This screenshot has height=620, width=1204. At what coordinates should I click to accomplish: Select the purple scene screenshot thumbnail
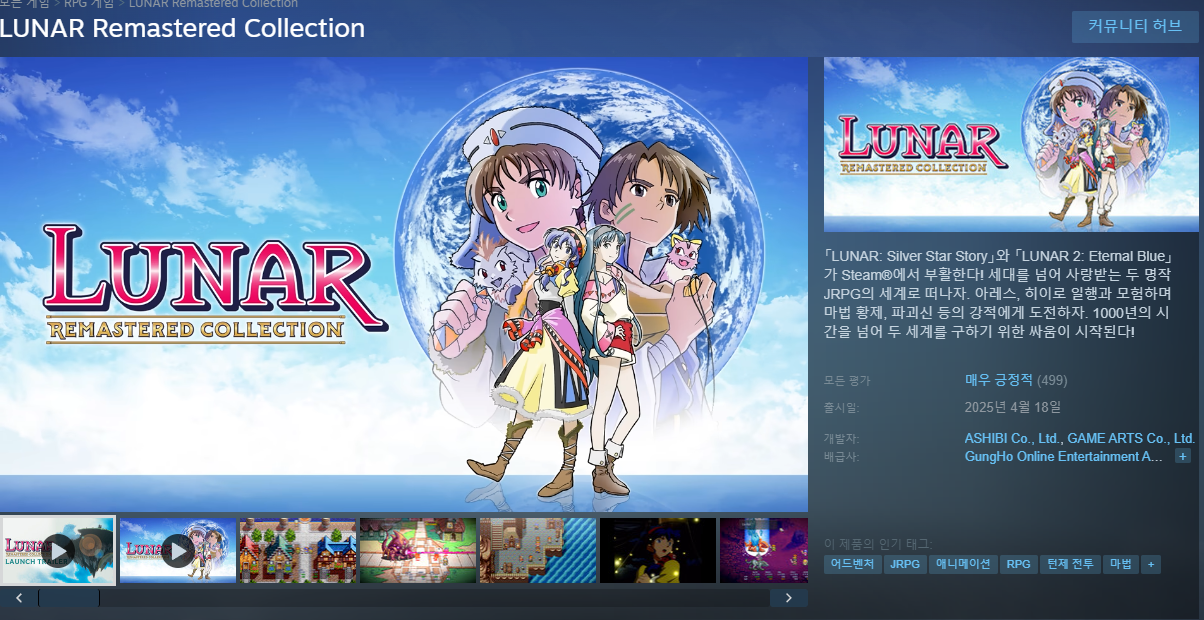(764, 550)
